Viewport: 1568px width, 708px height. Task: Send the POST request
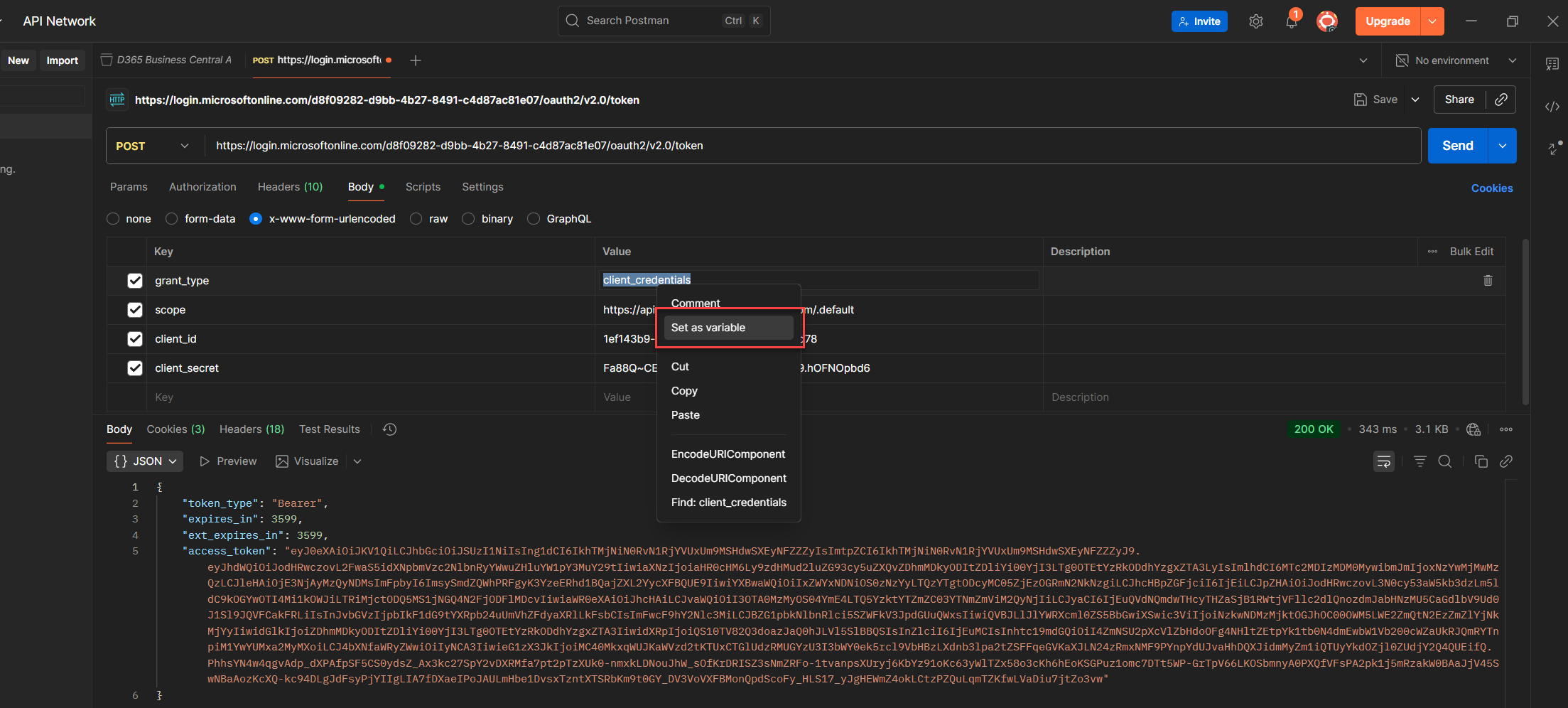[1458, 146]
